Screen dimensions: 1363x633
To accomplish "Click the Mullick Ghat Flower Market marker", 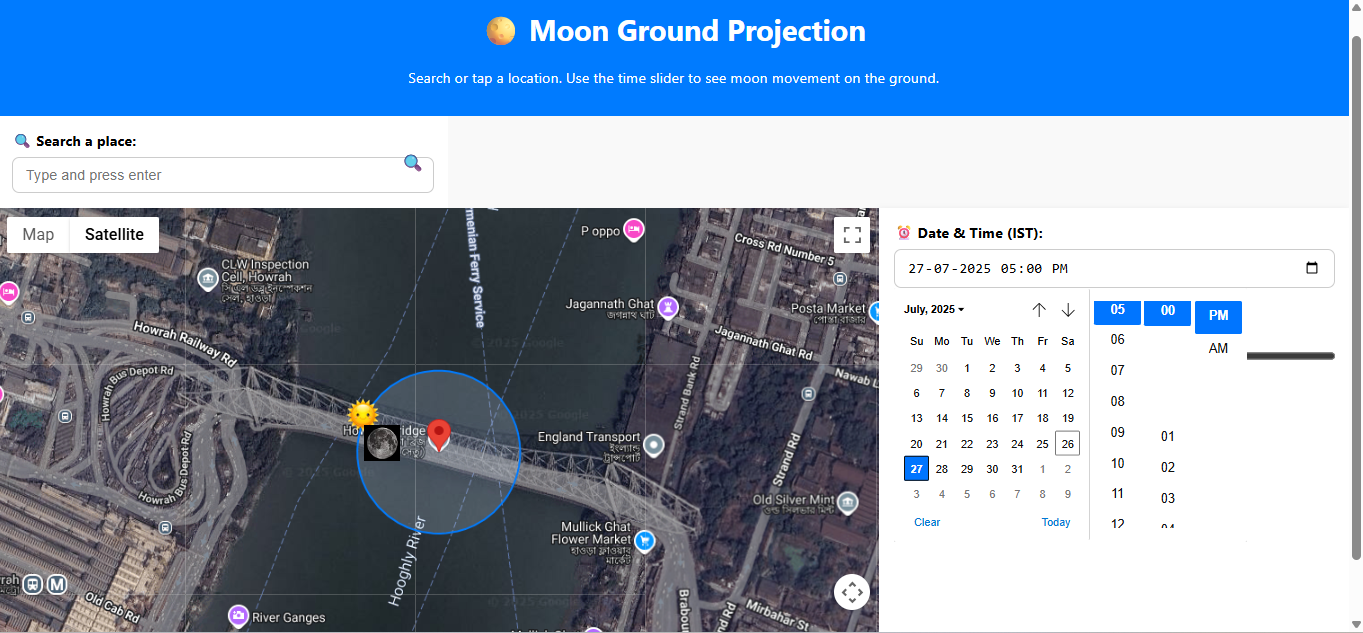I will (x=645, y=541).
